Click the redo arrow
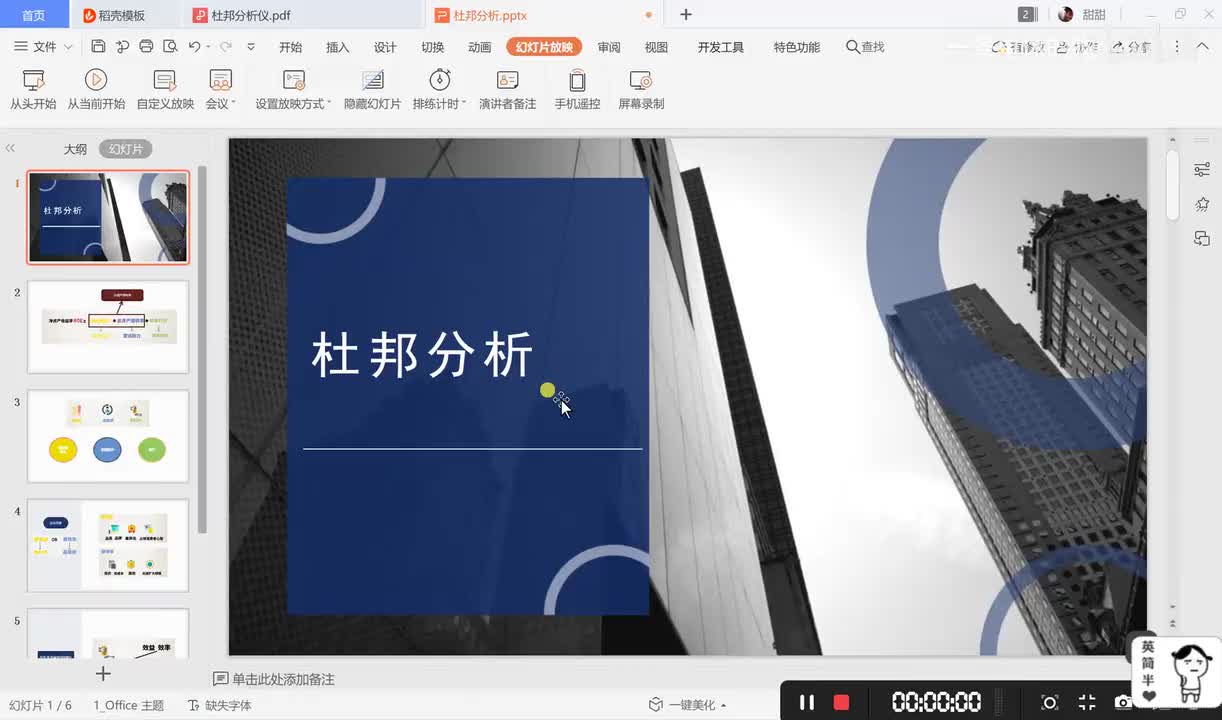 click(225, 47)
